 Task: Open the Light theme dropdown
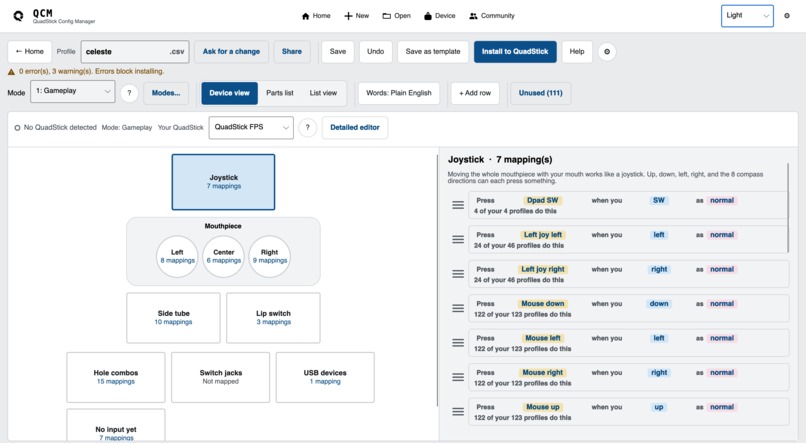tap(747, 16)
